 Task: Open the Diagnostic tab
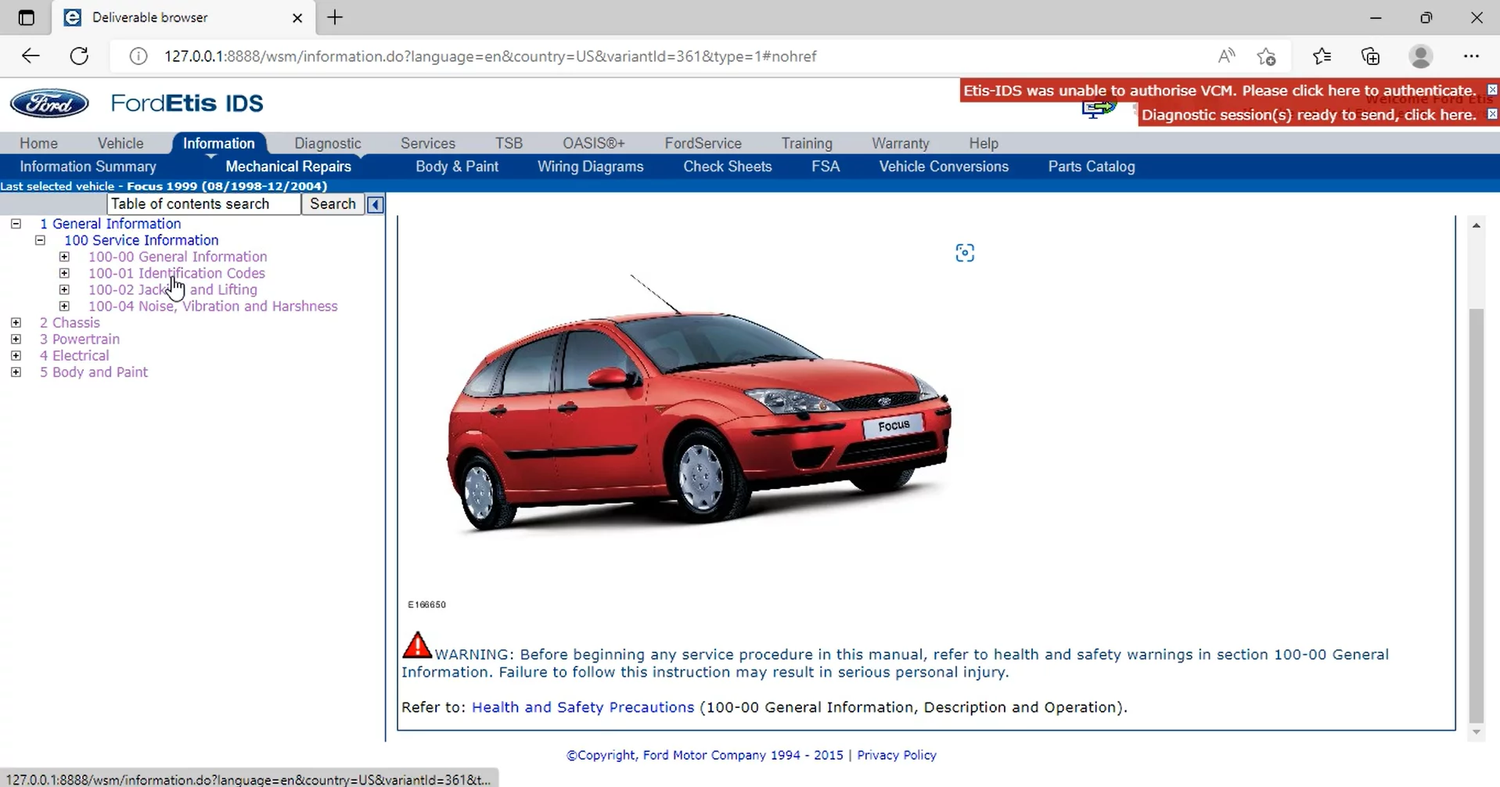point(327,143)
